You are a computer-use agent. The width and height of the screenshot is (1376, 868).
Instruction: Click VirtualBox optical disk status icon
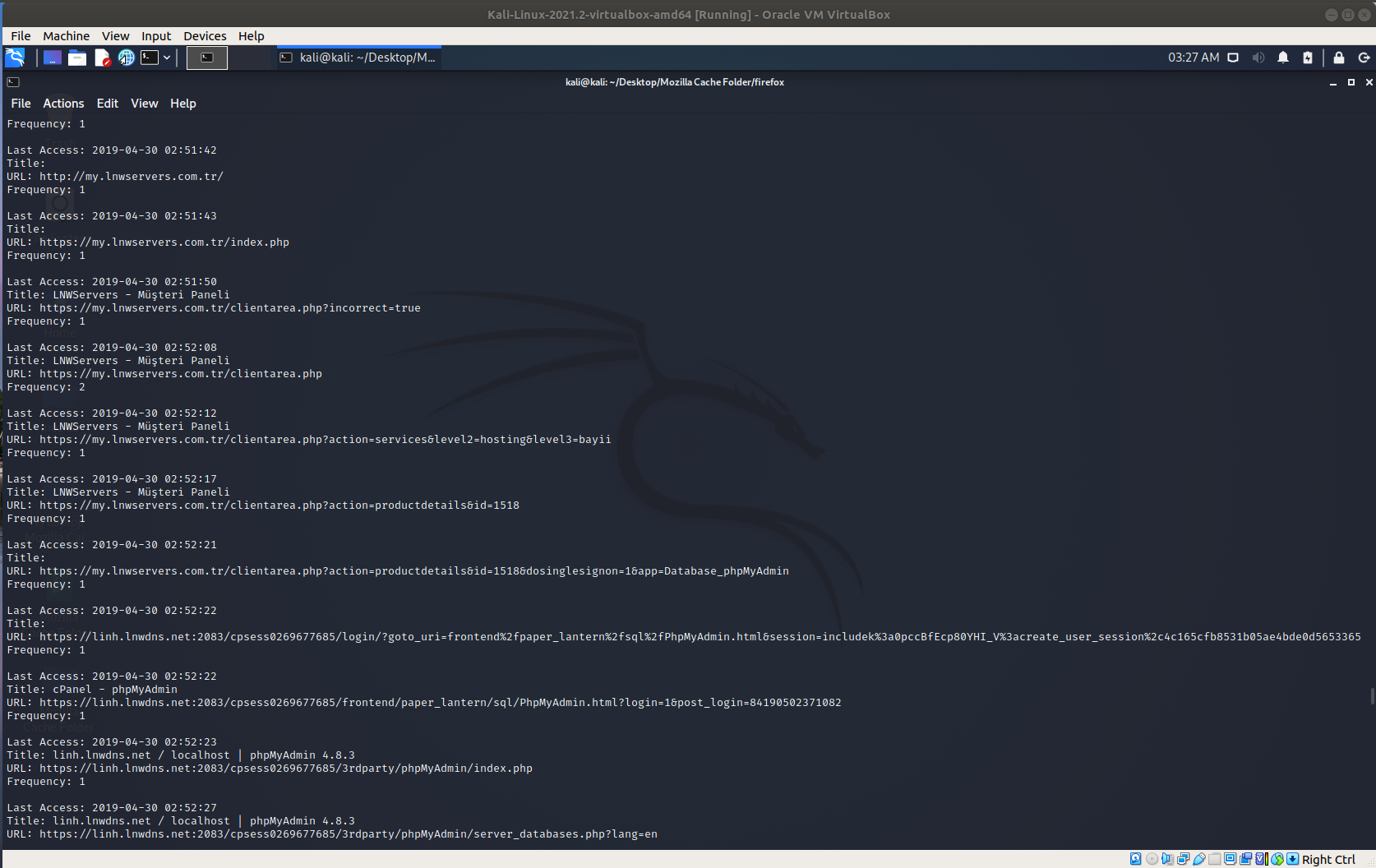coord(1152,859)
